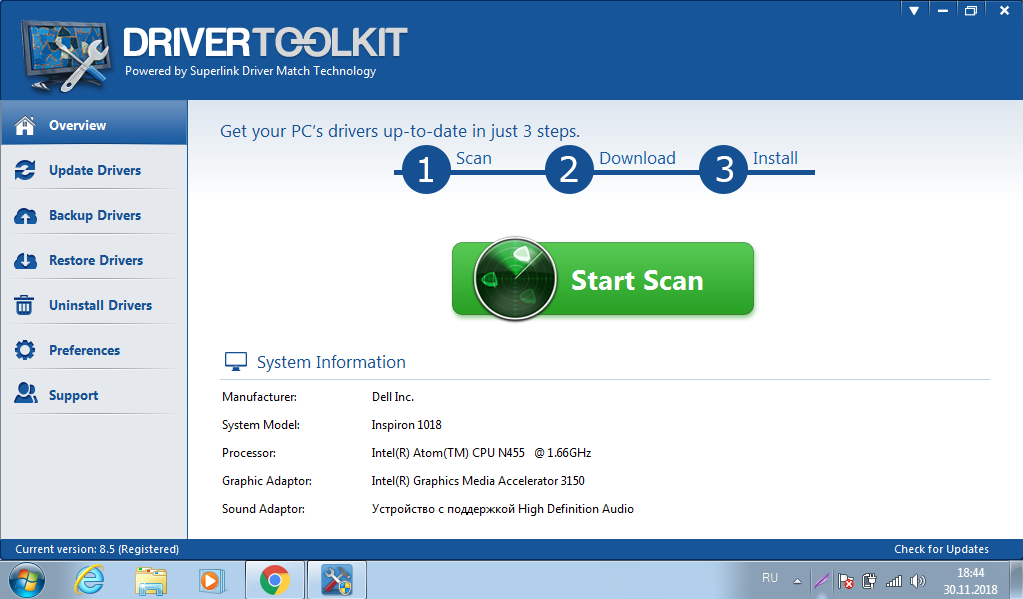Switch to Google Chrome on taskbar

275,580
